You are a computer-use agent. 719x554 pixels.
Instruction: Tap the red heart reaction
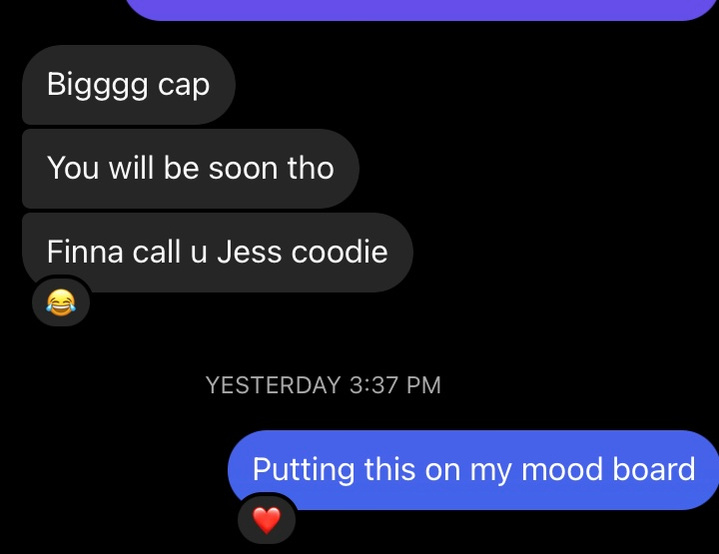tap(266, 521)
